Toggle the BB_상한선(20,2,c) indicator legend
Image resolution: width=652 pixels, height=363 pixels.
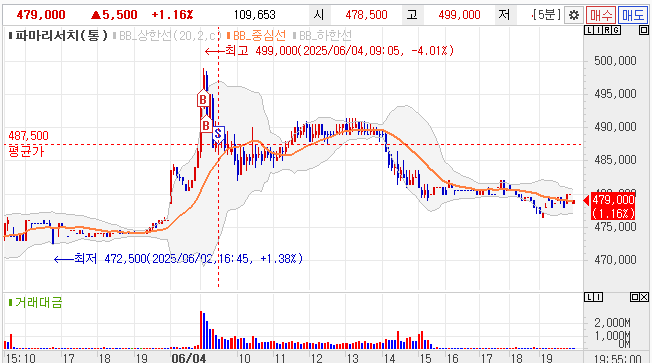coord(165,36)
